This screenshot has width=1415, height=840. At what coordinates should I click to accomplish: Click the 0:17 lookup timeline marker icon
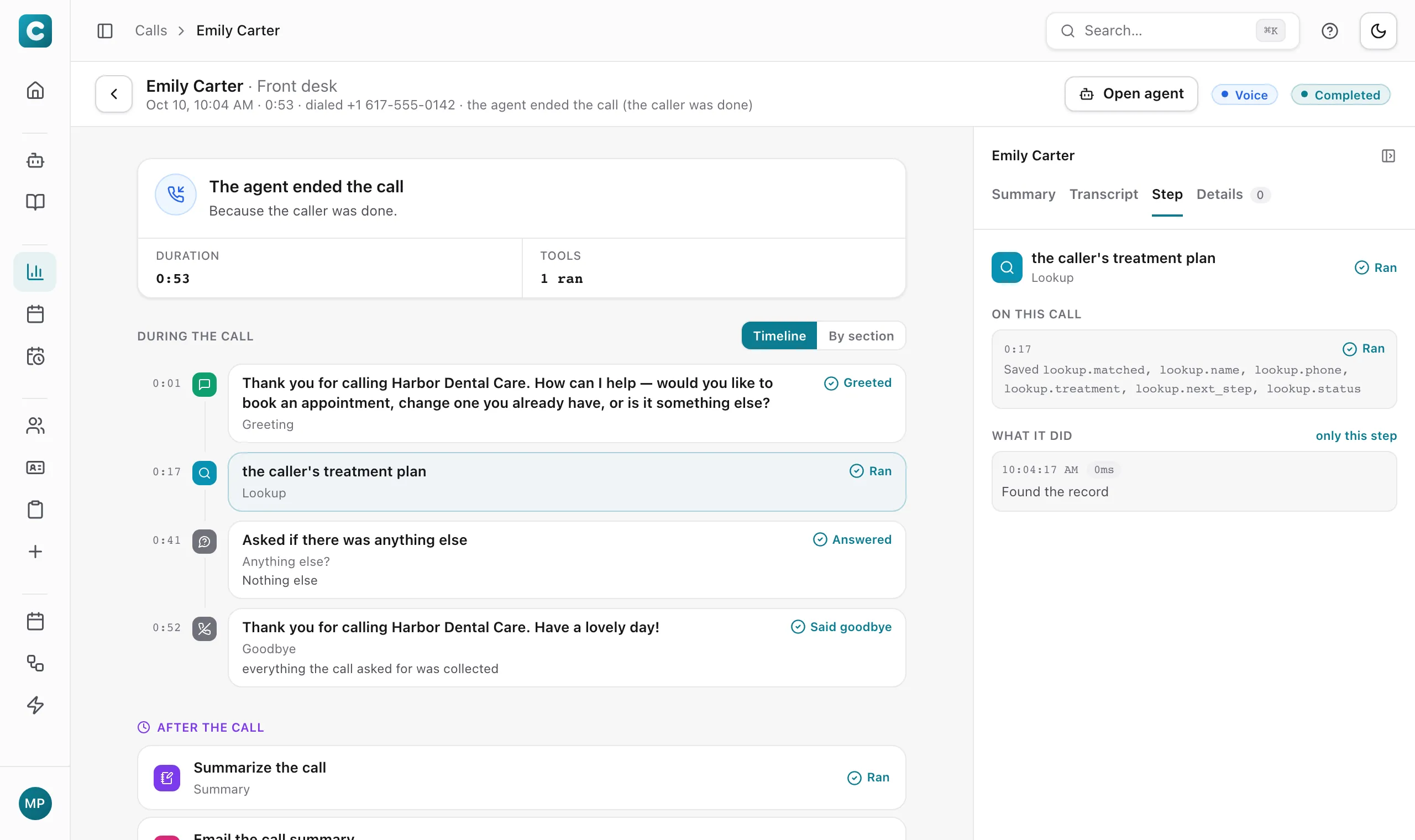pyautogui.click(x=205, y=473)
